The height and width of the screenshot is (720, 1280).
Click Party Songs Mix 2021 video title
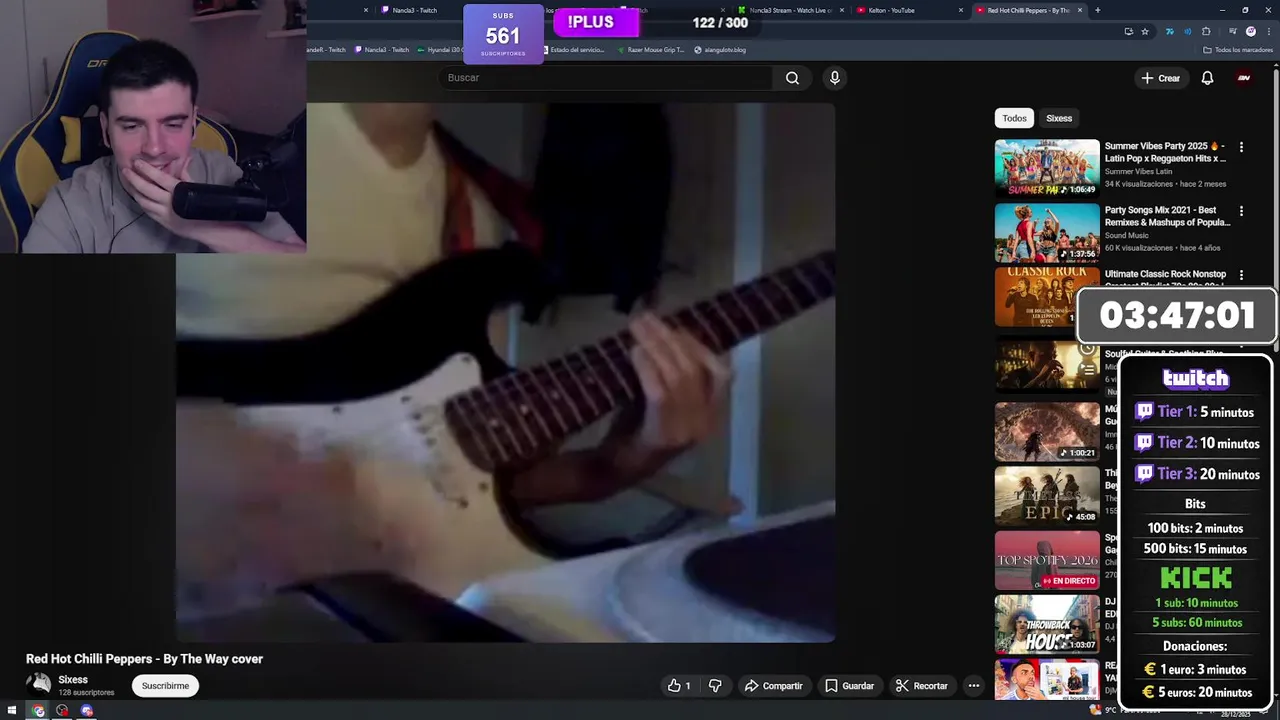[x=1167, y=216]
